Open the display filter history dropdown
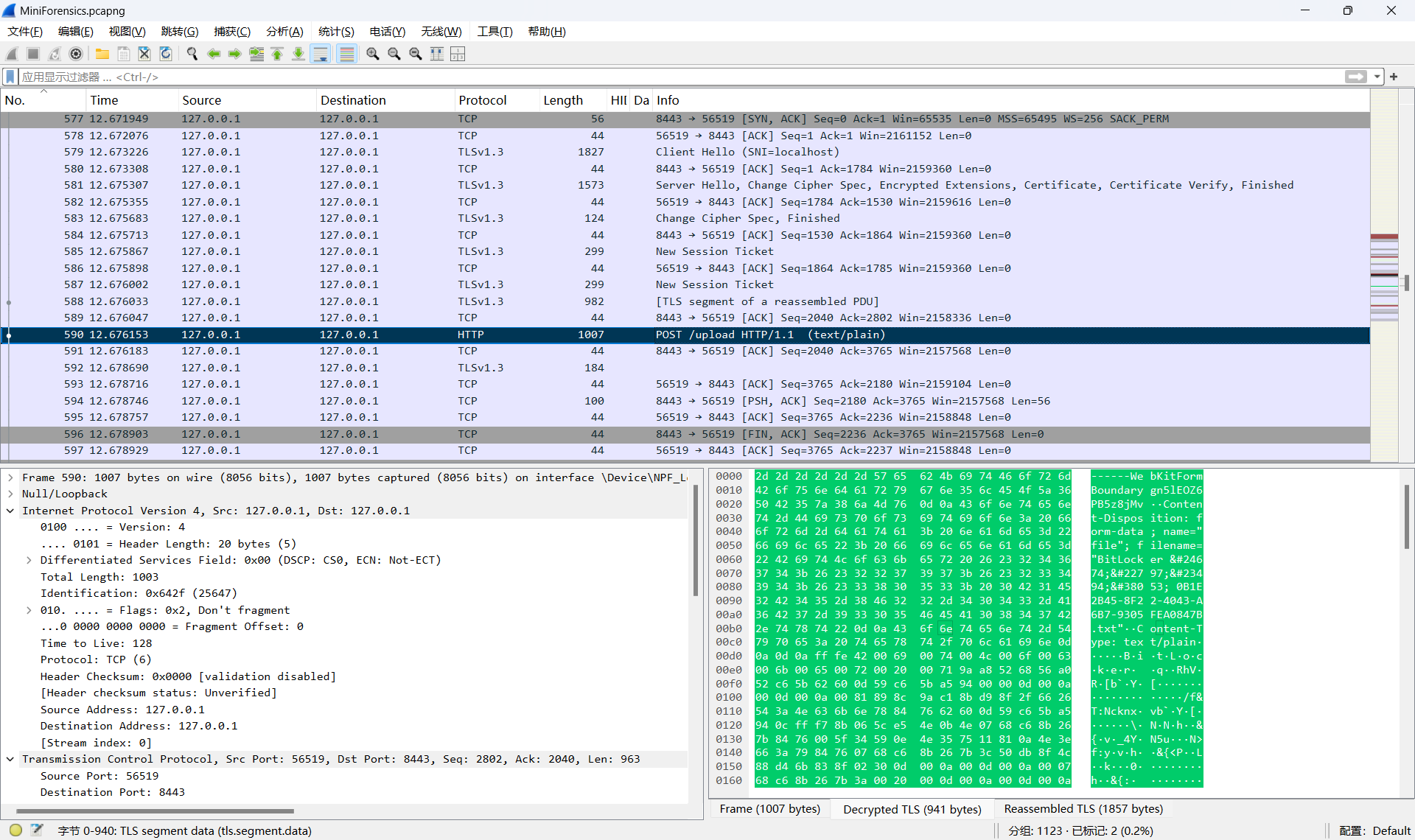This screenshot has height=840, width=1415. (1377, 77)
